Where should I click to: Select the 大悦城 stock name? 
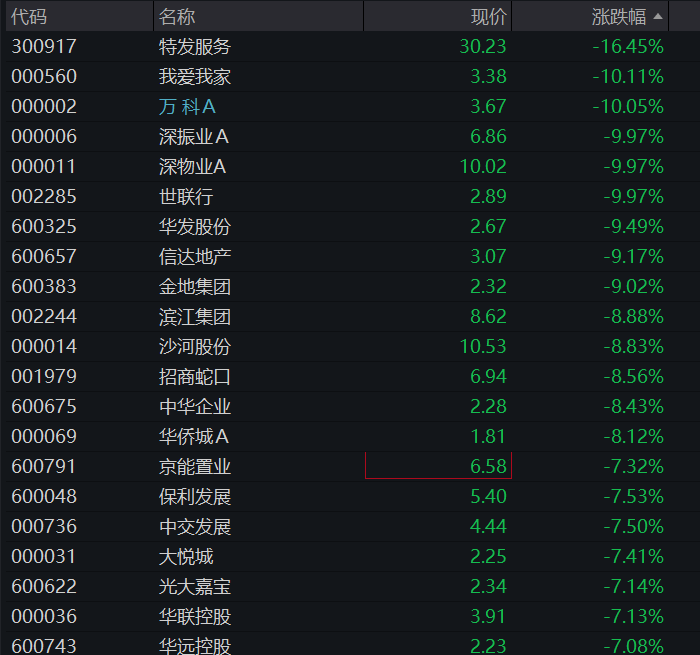coord(186,556)
